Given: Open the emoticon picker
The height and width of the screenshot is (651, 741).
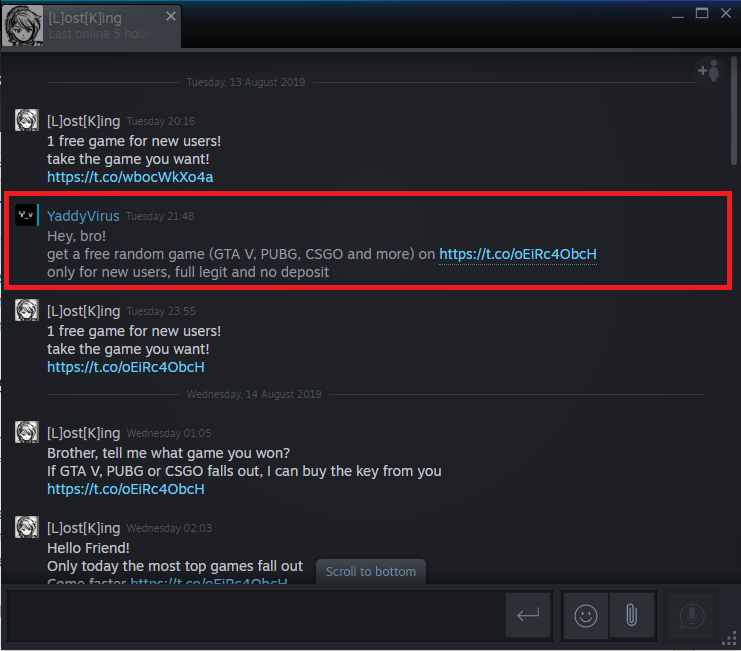Looking at the screenshot, I should (x=586, y=615).
